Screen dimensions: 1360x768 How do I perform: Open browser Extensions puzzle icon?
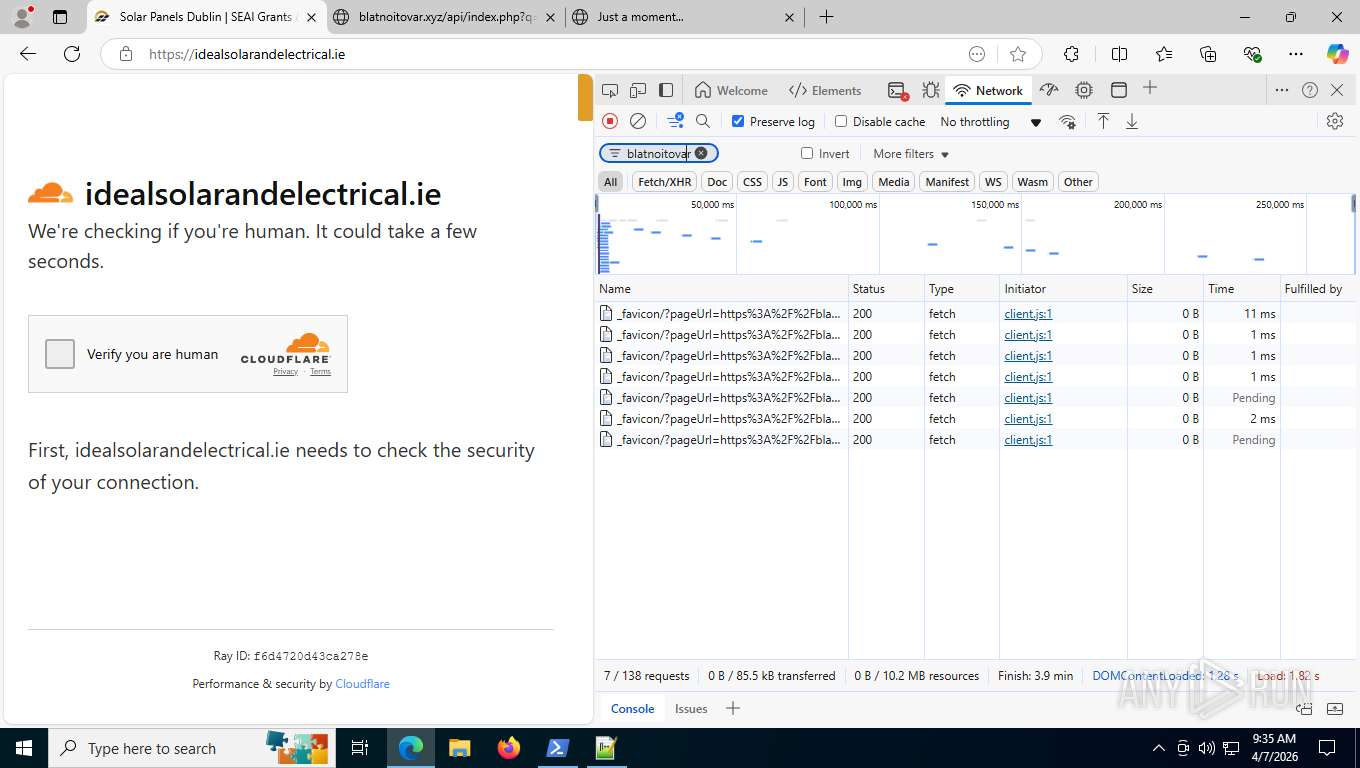1071,54
